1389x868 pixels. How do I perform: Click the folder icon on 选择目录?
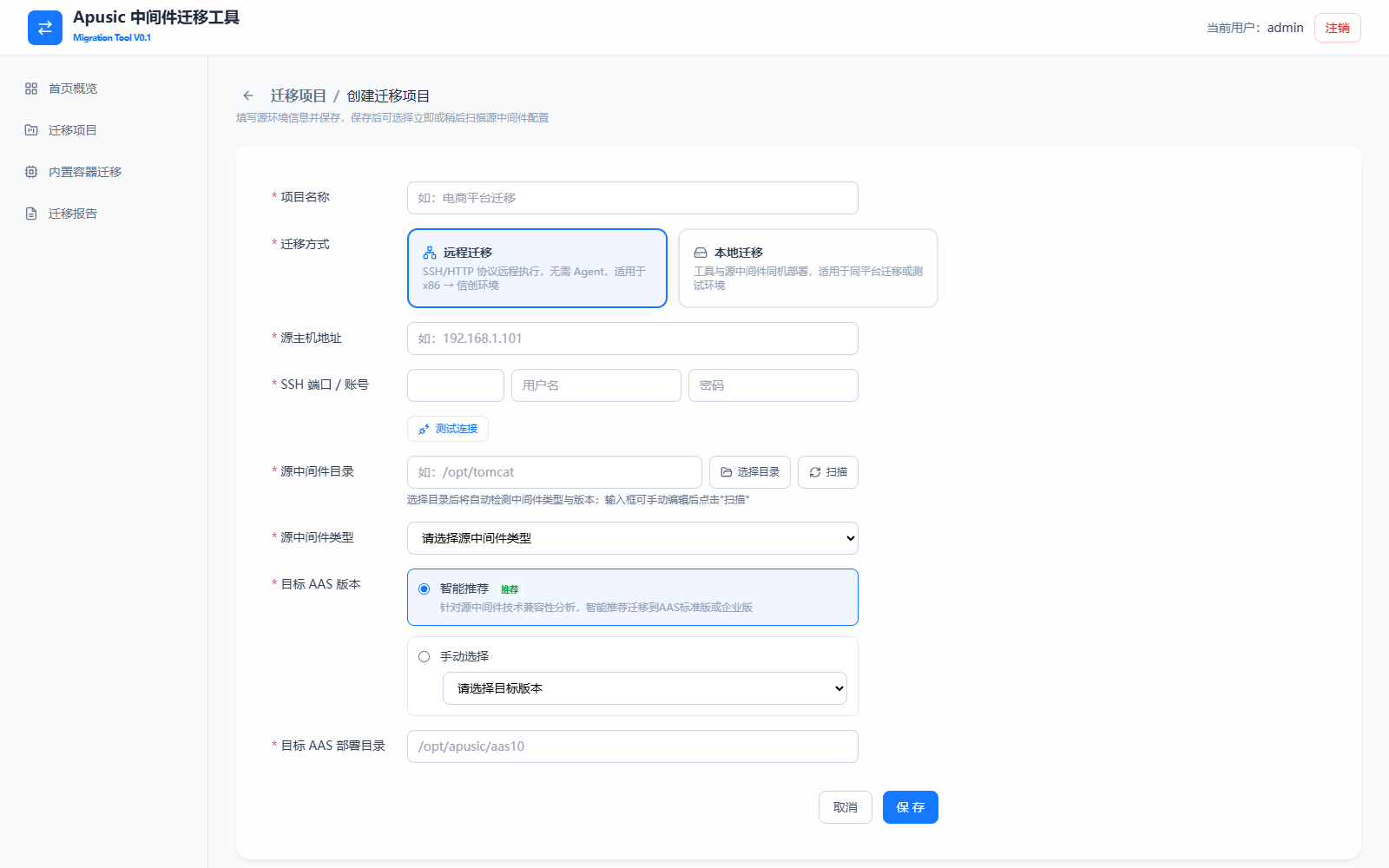(727, 472)
